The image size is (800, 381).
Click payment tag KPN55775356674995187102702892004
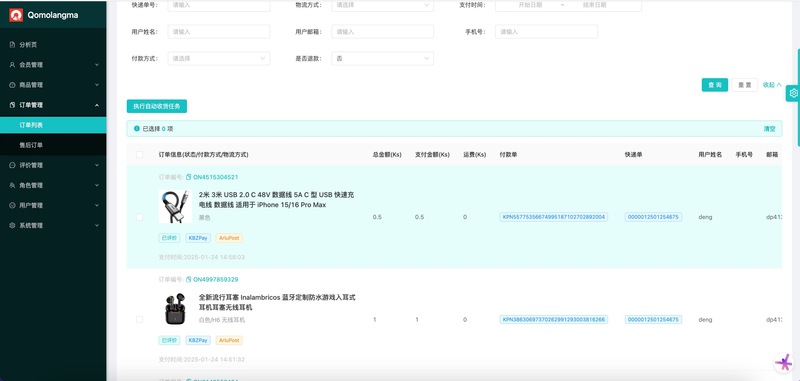pyautogui.click(x=554, y=217)
